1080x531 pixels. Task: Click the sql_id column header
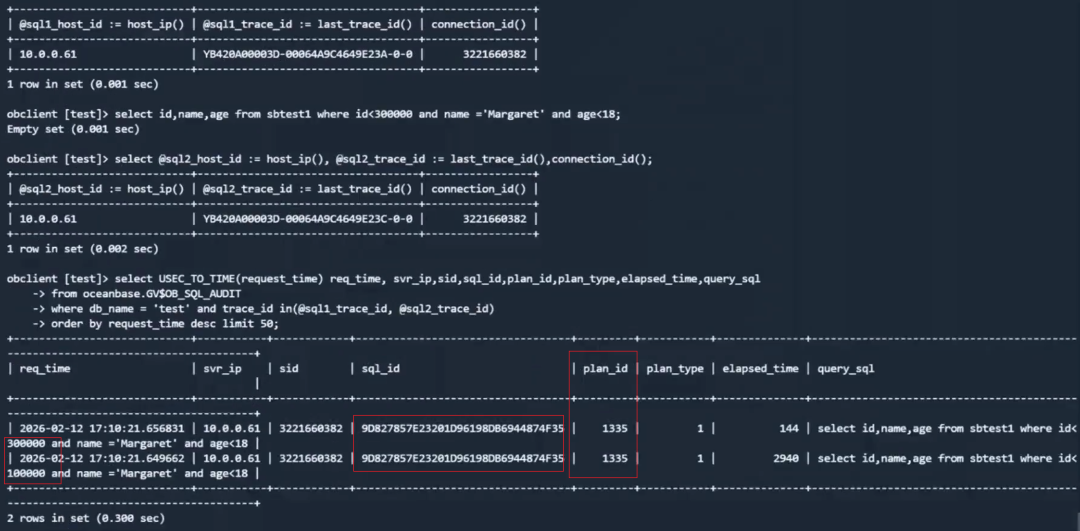point(380,368)
